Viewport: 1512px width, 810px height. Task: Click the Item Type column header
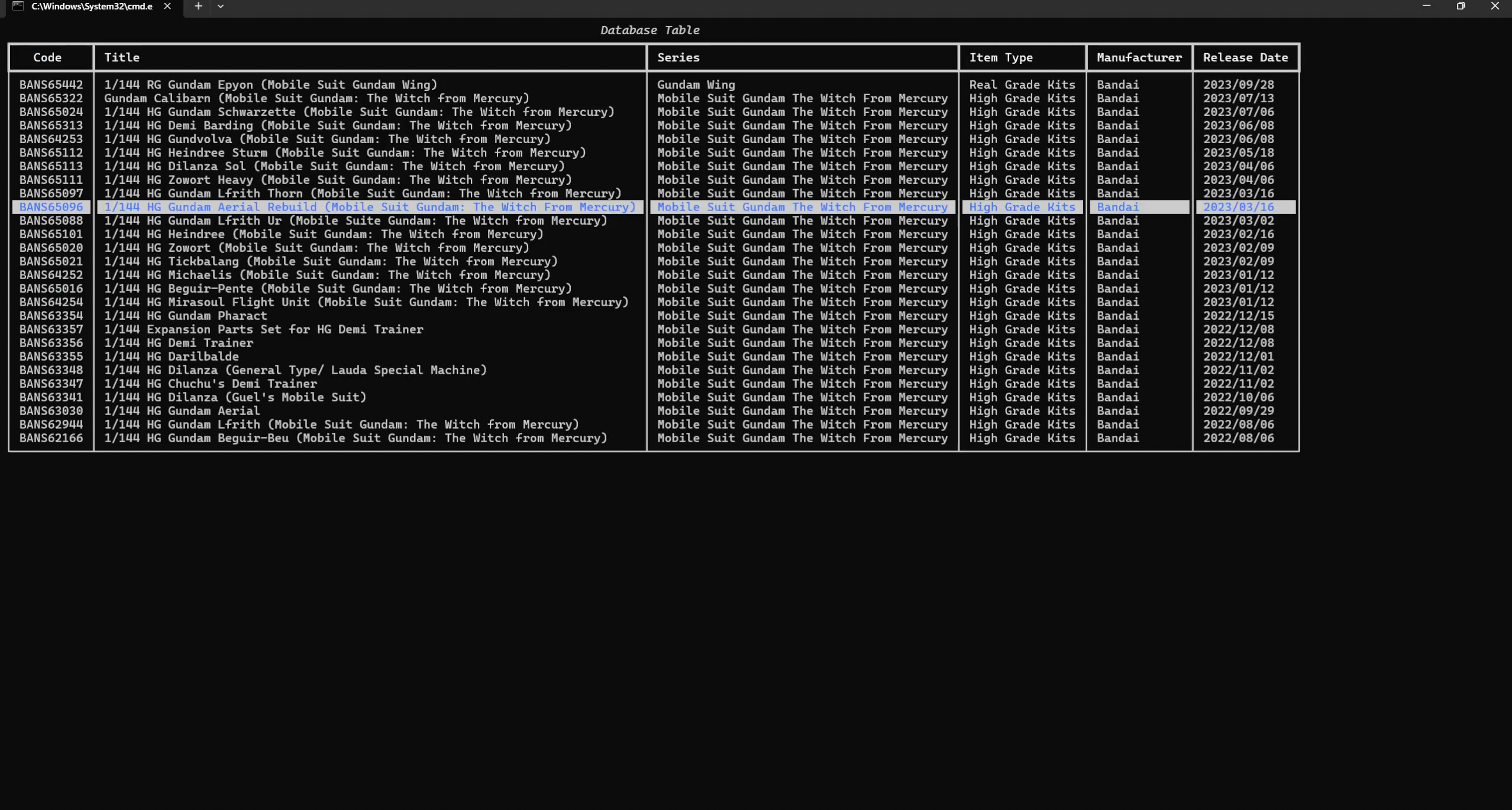pyautogui.click(x=1000, y=57)
